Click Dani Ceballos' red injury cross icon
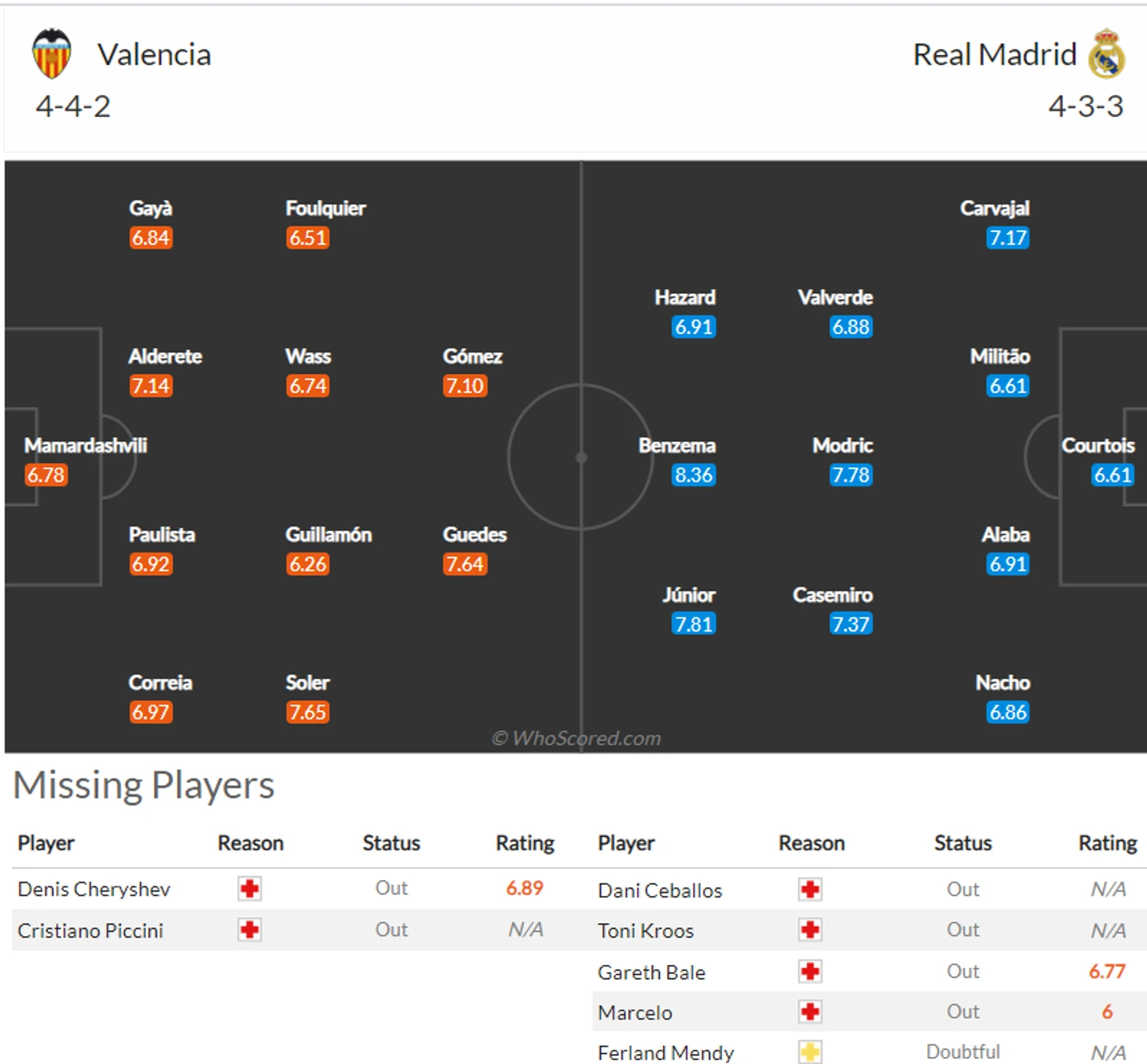The height and width of the screenshot is (1064, 1147). 810,890
